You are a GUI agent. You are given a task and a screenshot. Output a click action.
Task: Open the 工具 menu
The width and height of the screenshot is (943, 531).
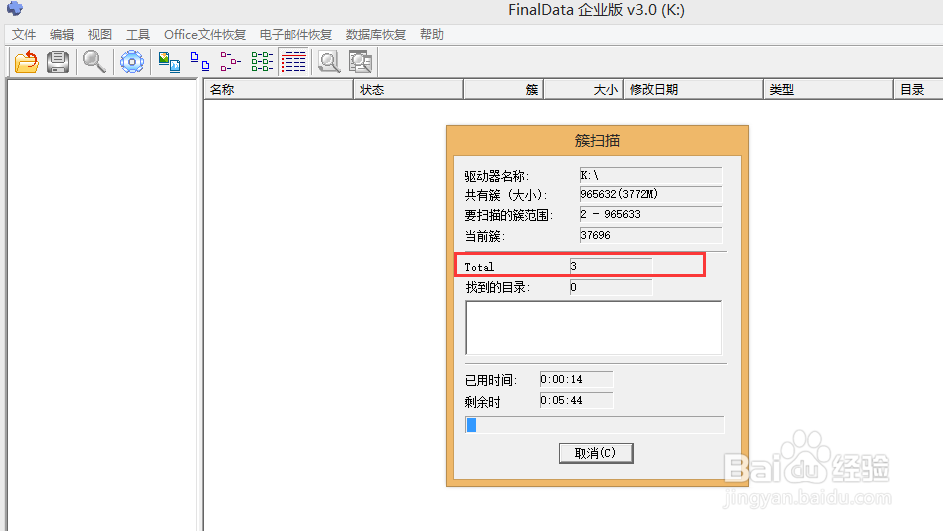tap(138, 35)
